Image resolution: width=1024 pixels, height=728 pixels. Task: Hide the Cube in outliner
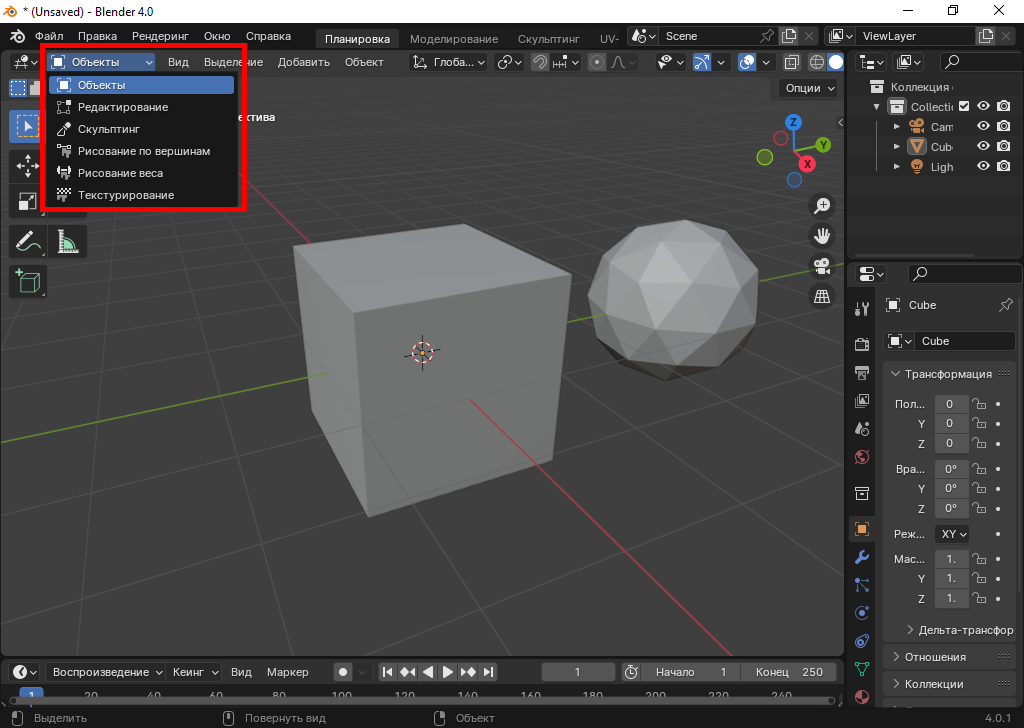click(x=983, y=146)
